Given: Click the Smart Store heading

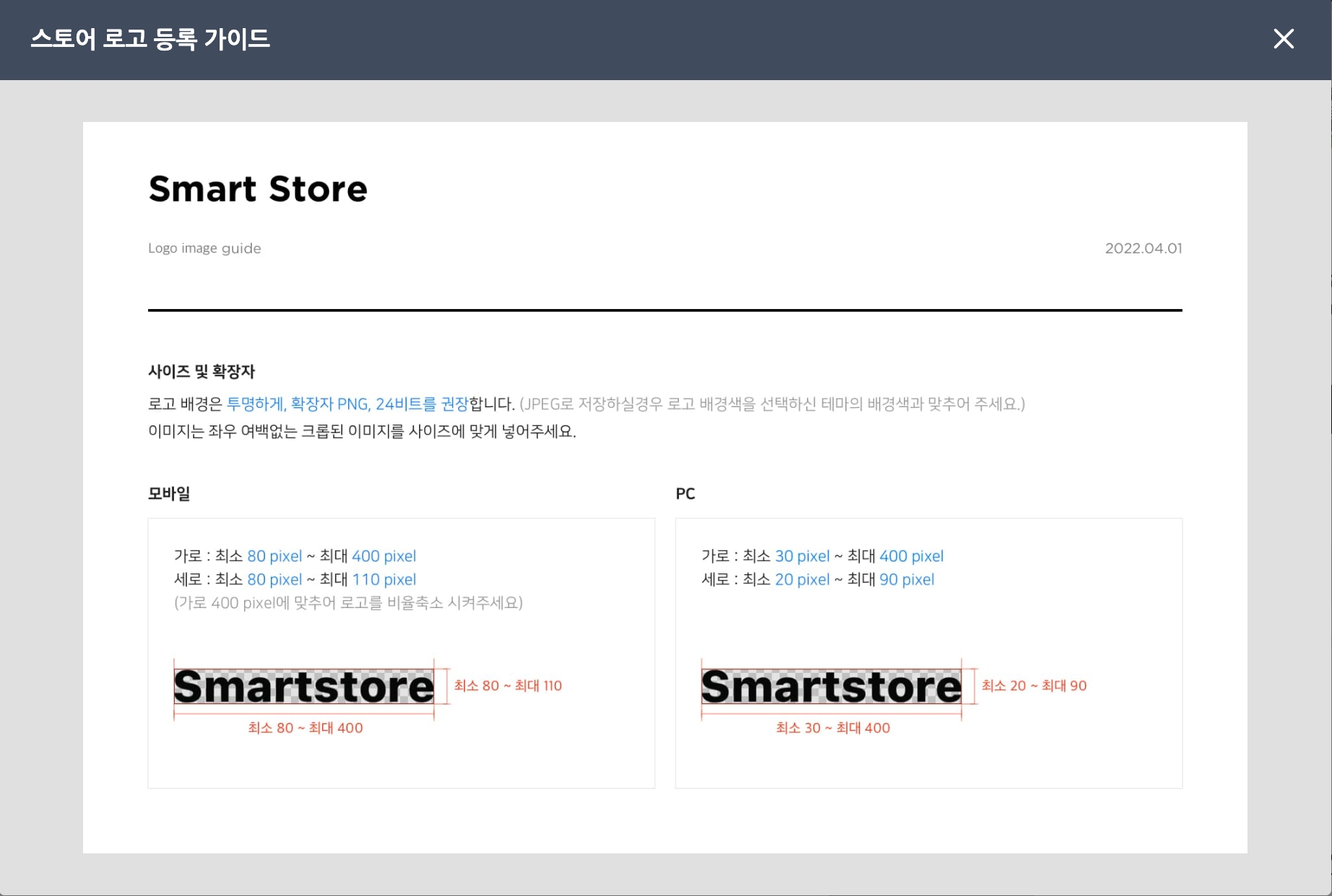Looking at the screenshot, I should (258, 189).
